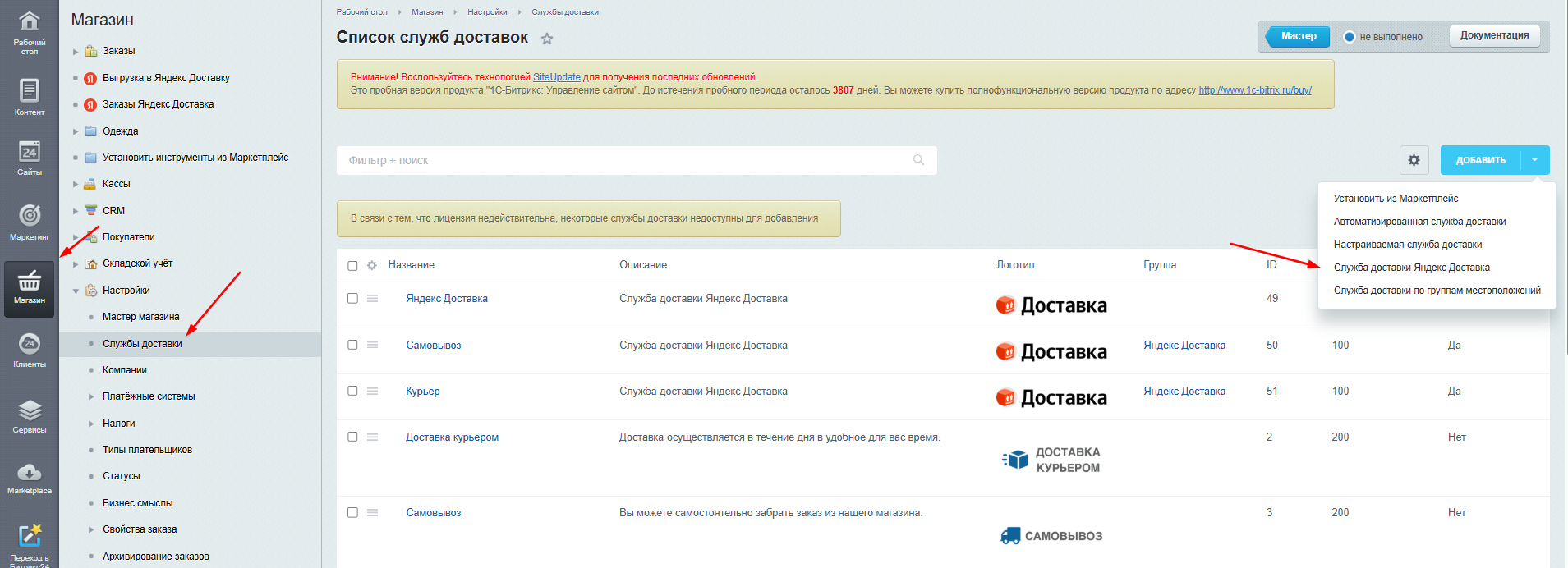The image size is (1568, 568).
Task: Select Служба доставки по группам местоположений
Action: (1437, 291)
